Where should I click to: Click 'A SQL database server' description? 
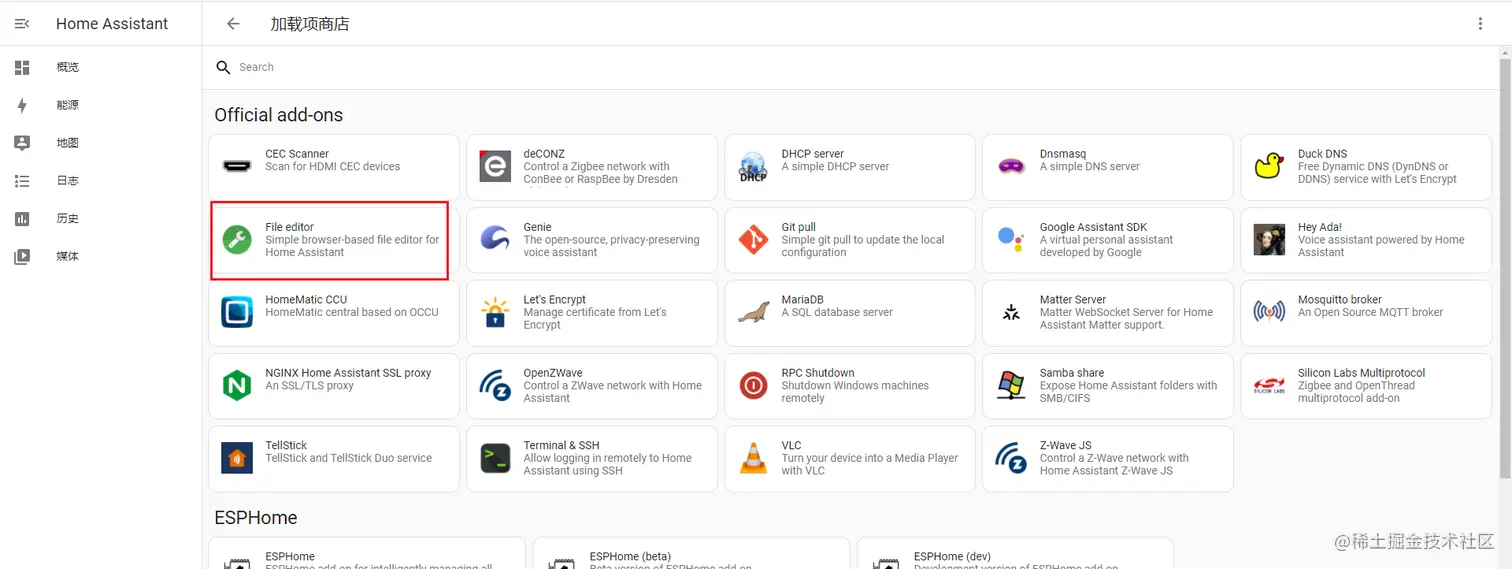838,312
